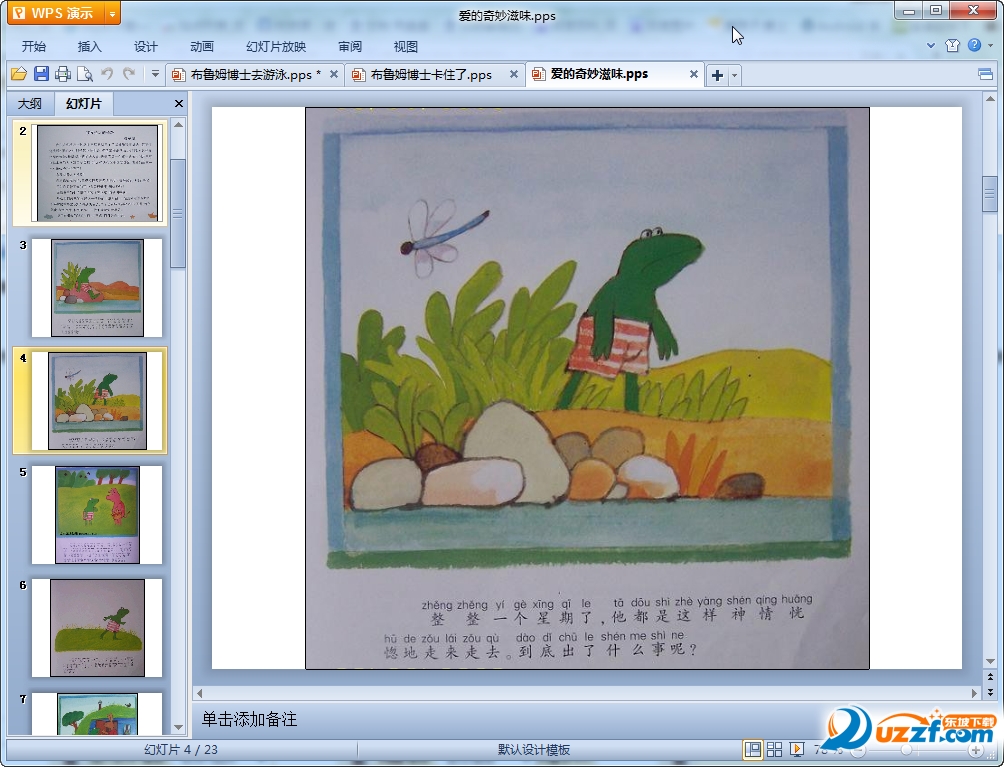This screenshot has height=767, width=1004.
Task: Click the Open folder icon in toolbar
Action: tap(18, 74)
